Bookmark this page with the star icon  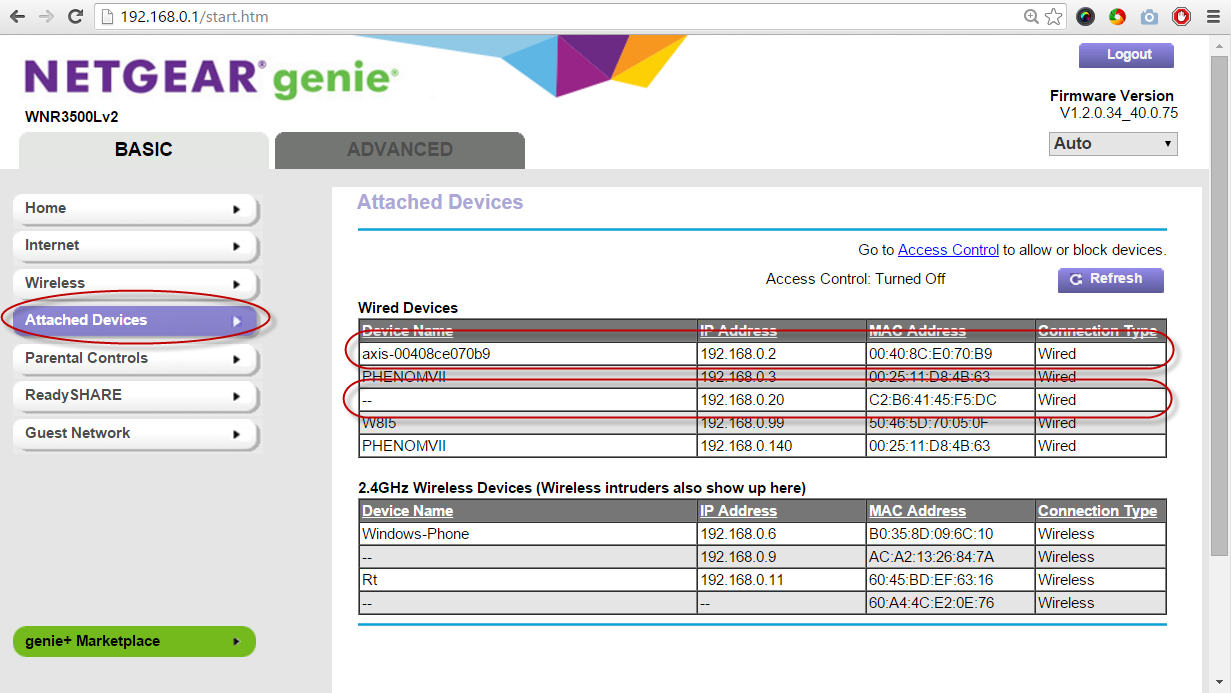[1053, 17]
